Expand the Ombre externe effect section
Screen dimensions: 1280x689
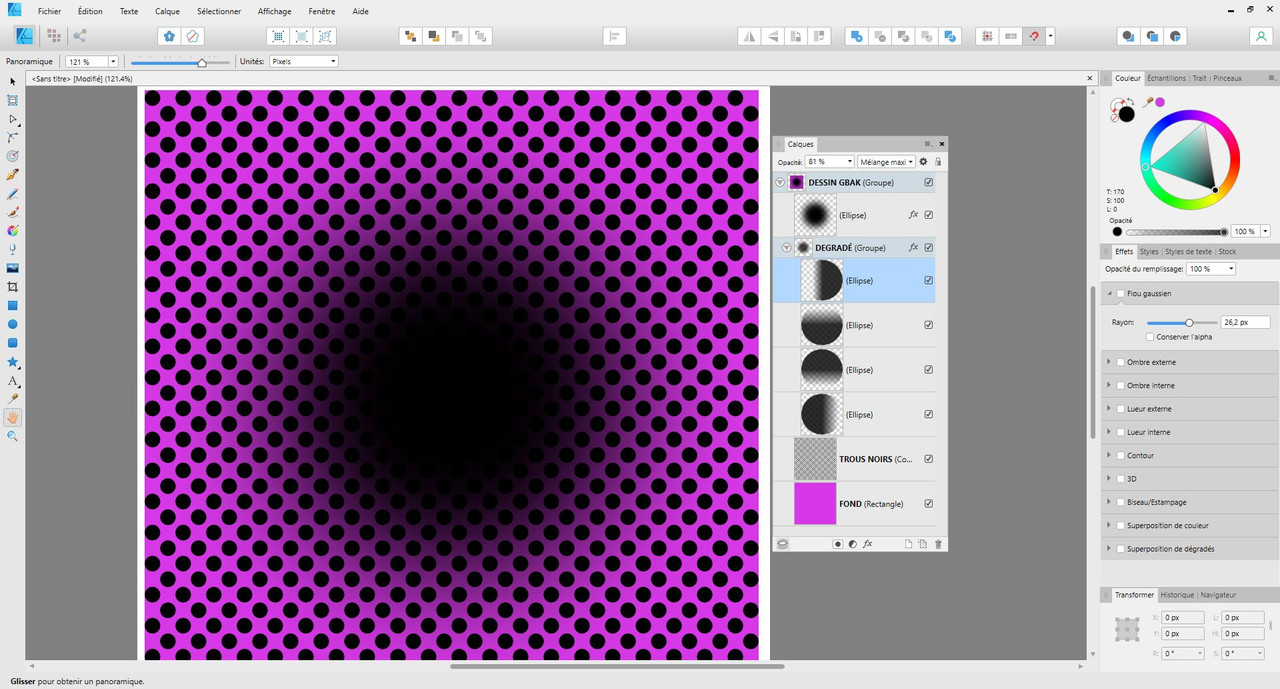click(x=1108, y=362)
